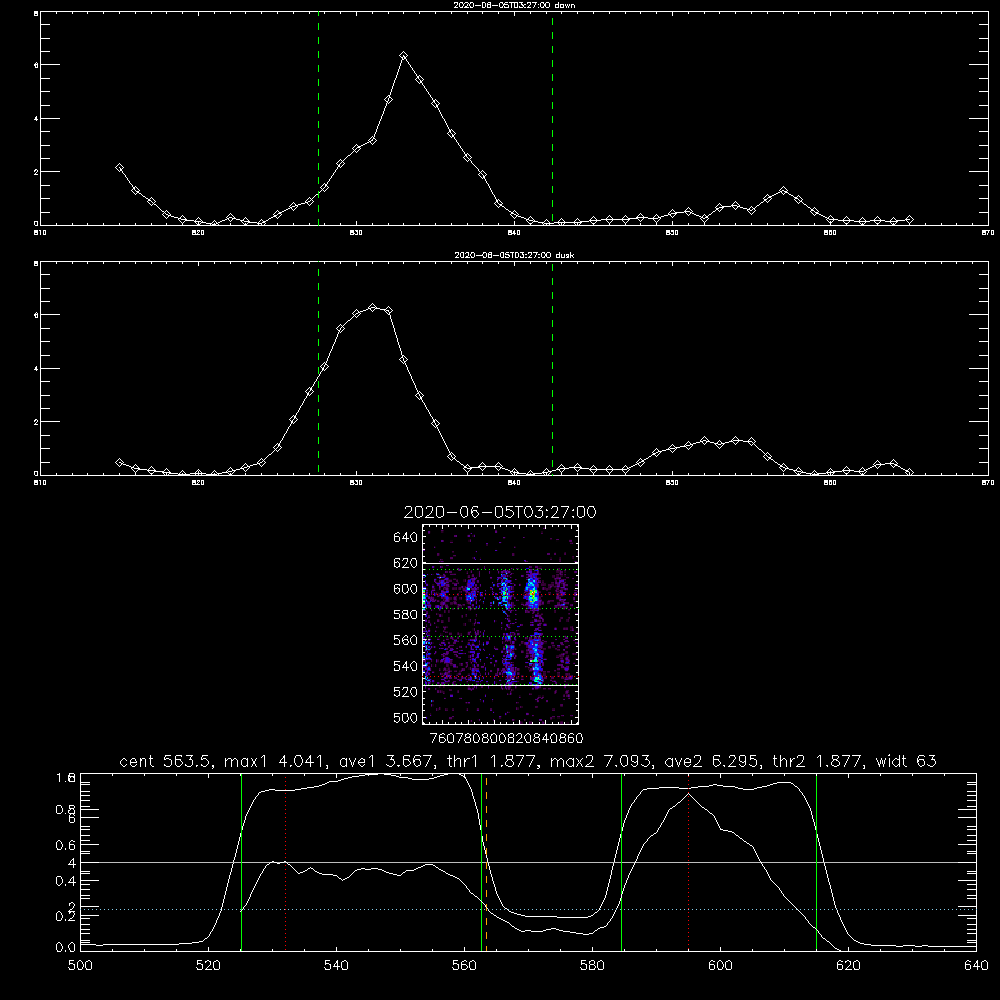1000x1000 pixels.
Task: Click the y-axis label 540 beside spectral image
Action: (405, 666)
